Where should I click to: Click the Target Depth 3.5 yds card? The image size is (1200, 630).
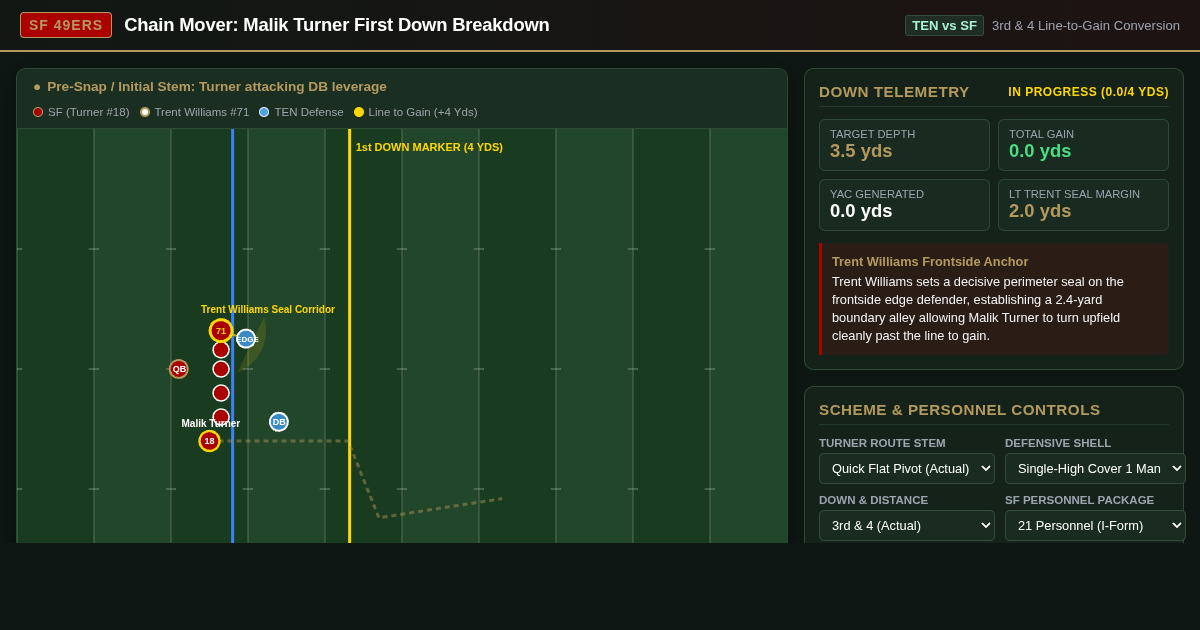(x=904, y=145)
